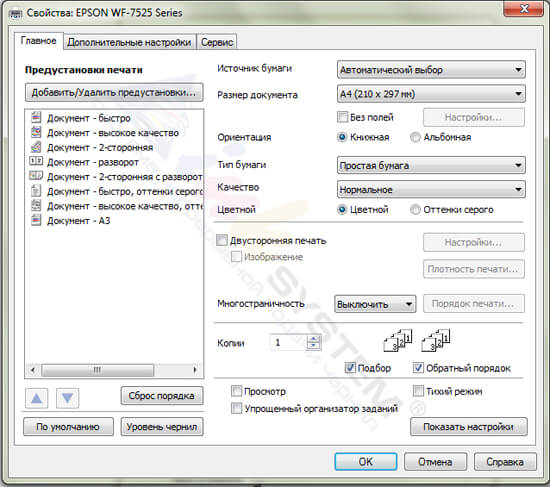
Task: Select 'Документ - A3' preset text
Action: click(79, 221)
